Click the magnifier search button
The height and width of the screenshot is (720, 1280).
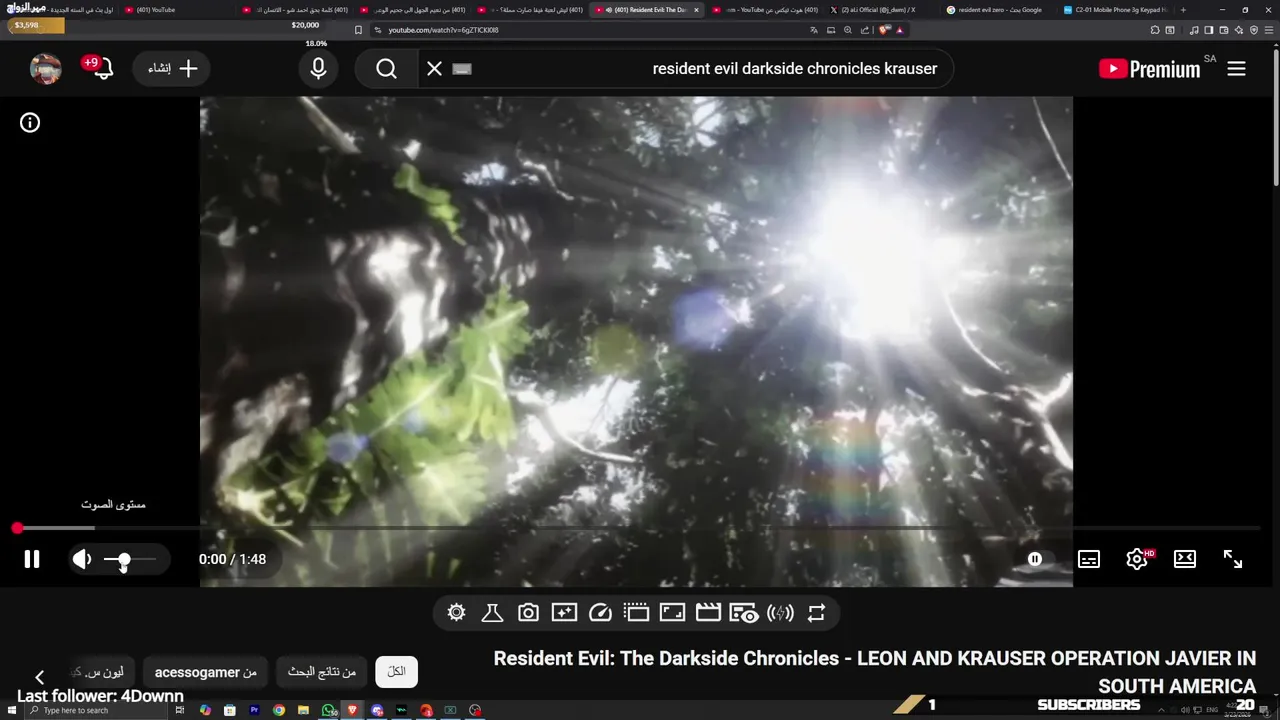click(387, 69)
